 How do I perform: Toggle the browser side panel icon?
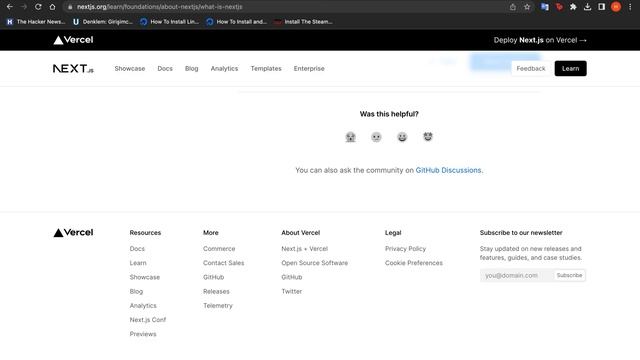coord(602,7)
